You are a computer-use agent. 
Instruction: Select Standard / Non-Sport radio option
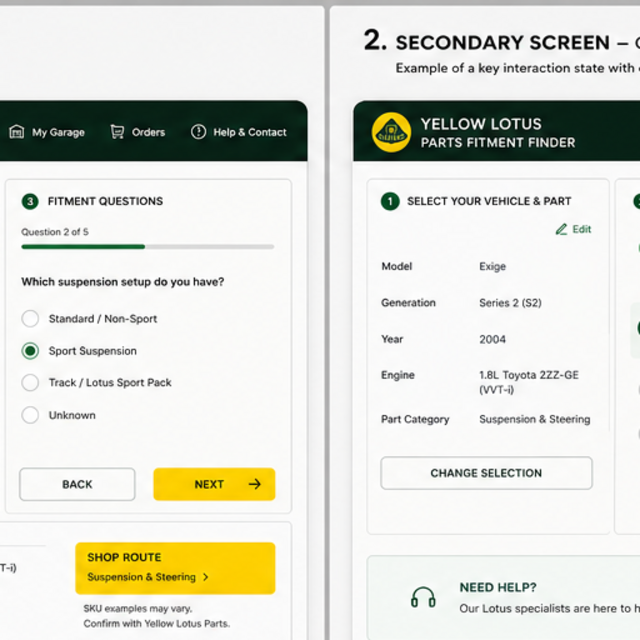coord(30,318)
